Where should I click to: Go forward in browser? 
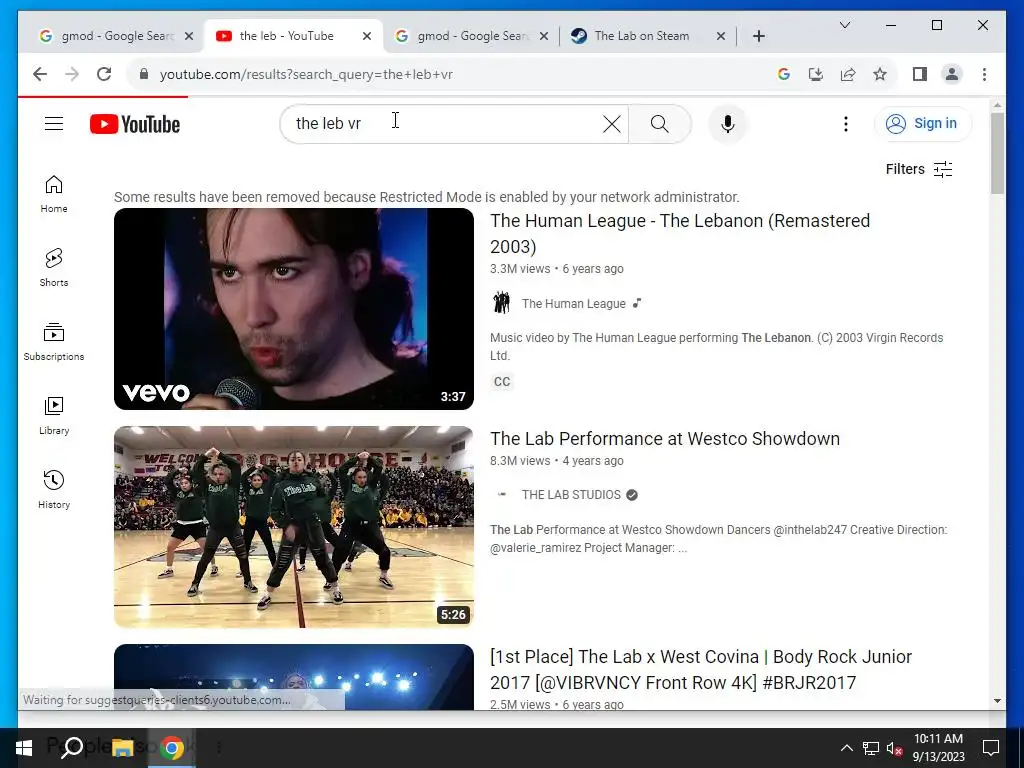pyautogui.click(x=72, y=74)
